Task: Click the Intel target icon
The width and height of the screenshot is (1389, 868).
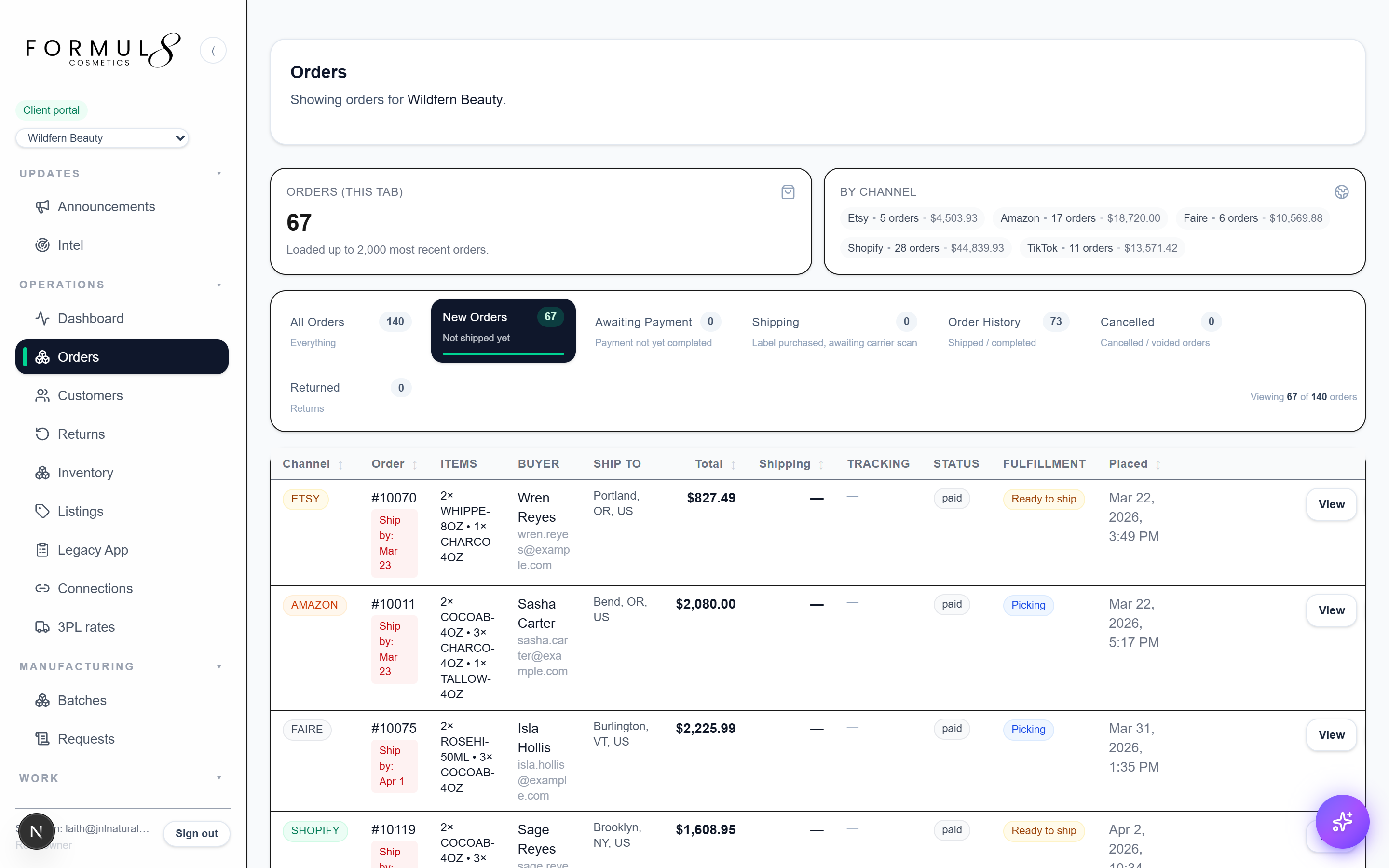Action: pos(42,245)
